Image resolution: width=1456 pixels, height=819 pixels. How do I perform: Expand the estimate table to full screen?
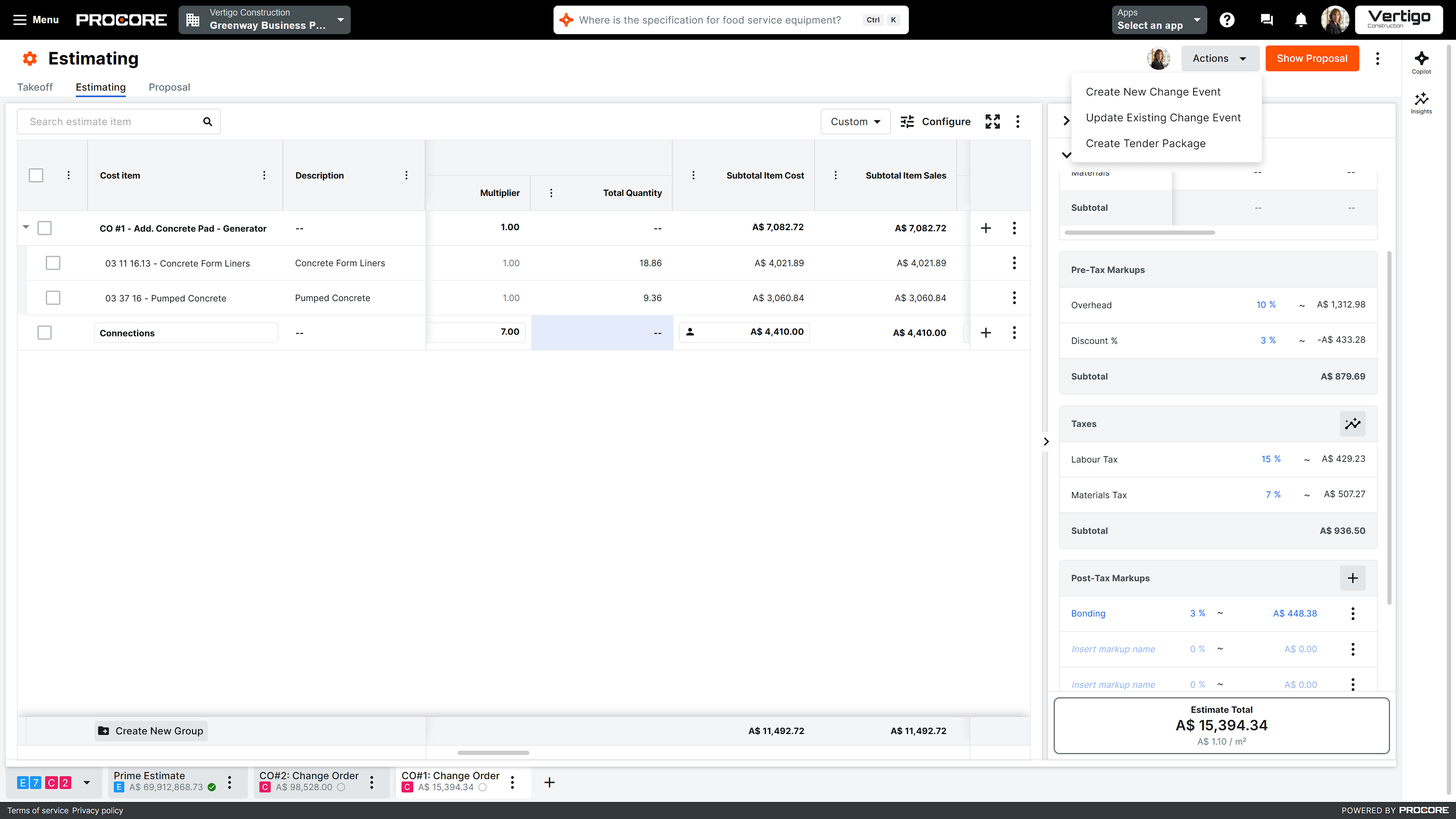click(993, 121)
